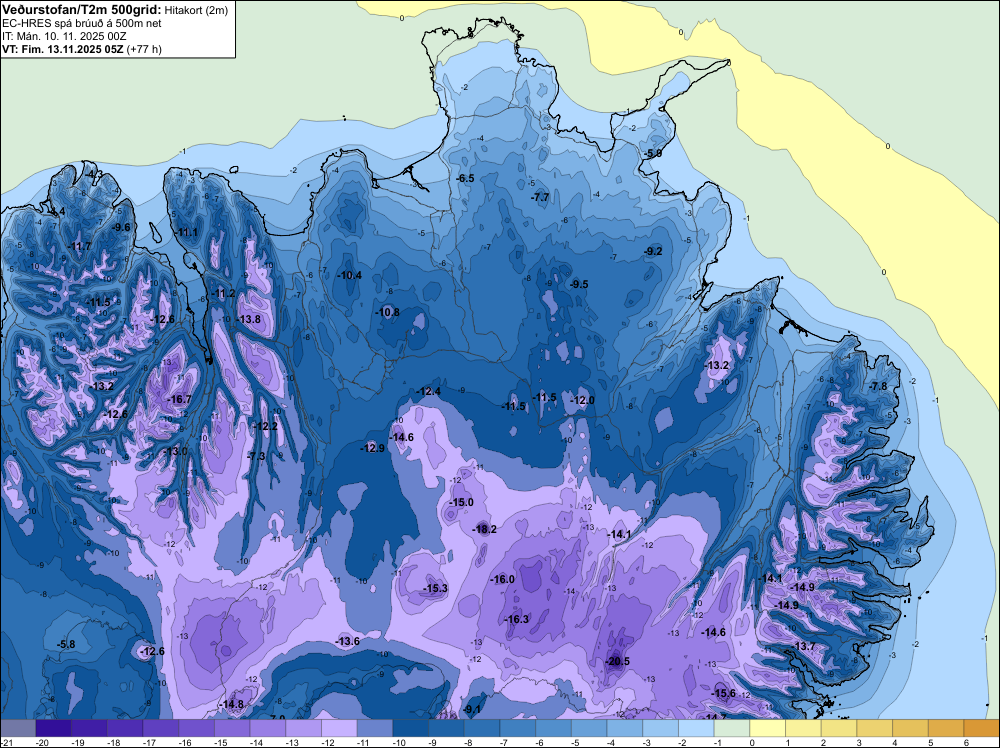Click the -18.2 temperature label
Screen dimensions: 1000x748
pyautogui.click(x=484, y=529)
